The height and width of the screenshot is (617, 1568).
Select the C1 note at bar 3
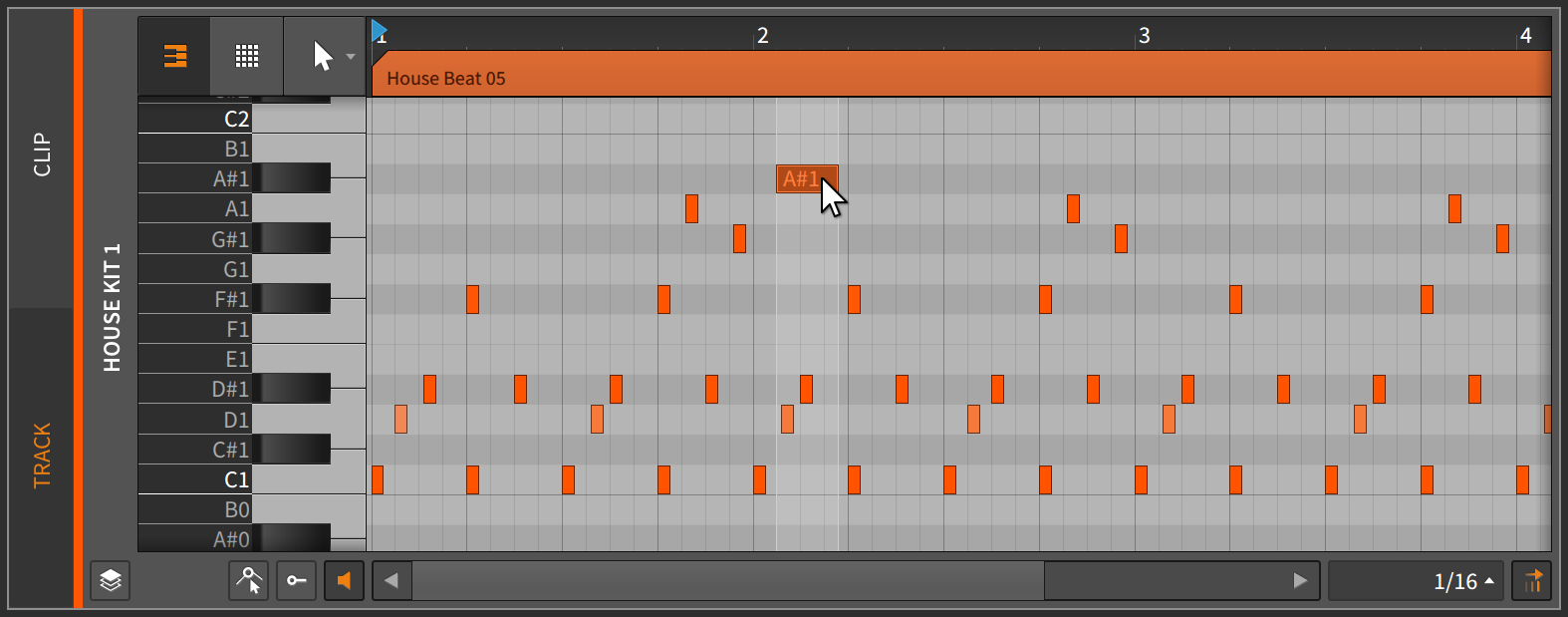1141,479
